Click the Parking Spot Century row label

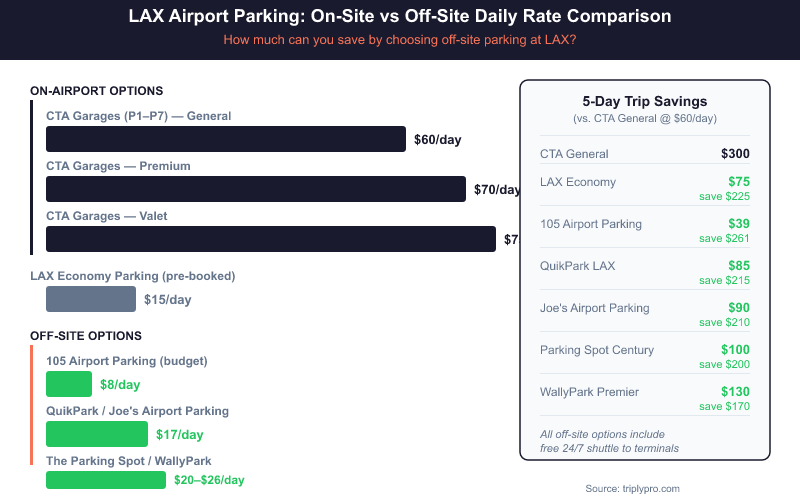click(597, 350)
